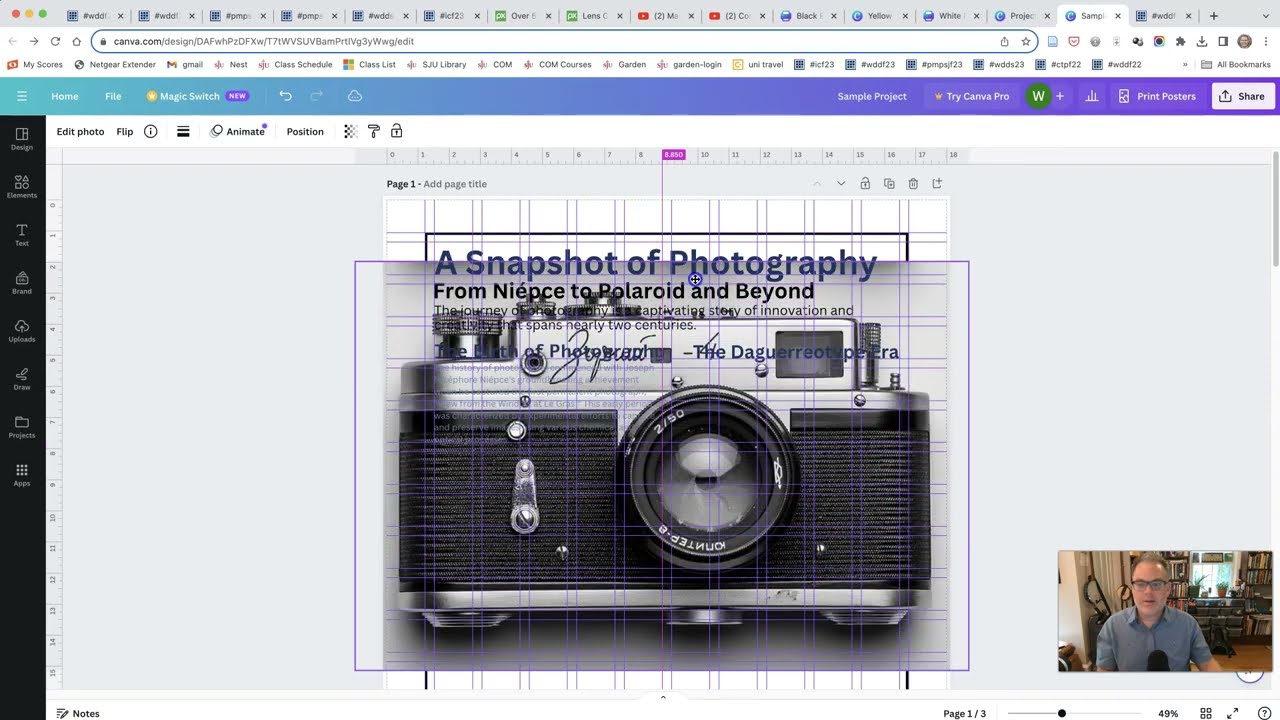
Task: Click the Redo arrow
Action: click(317, 96)
